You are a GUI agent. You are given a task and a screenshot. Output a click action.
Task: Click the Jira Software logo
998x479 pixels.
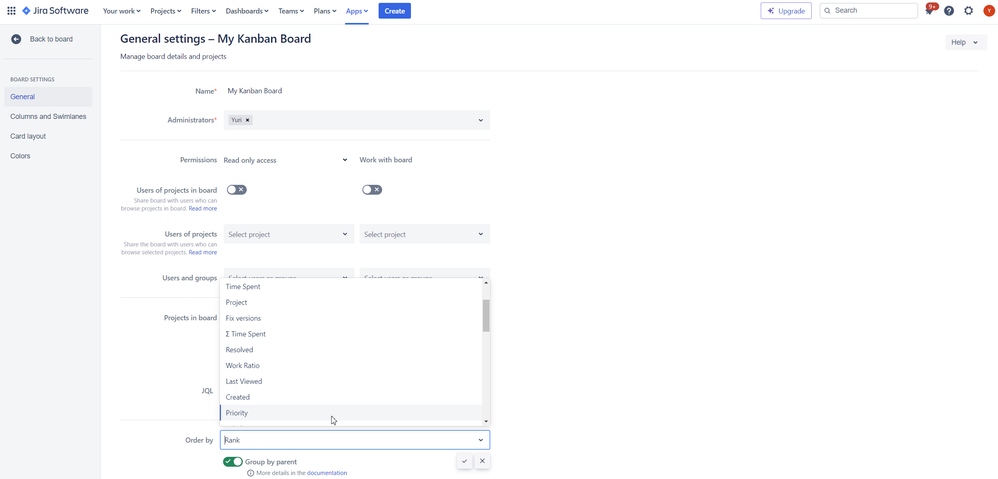[55, 11]
